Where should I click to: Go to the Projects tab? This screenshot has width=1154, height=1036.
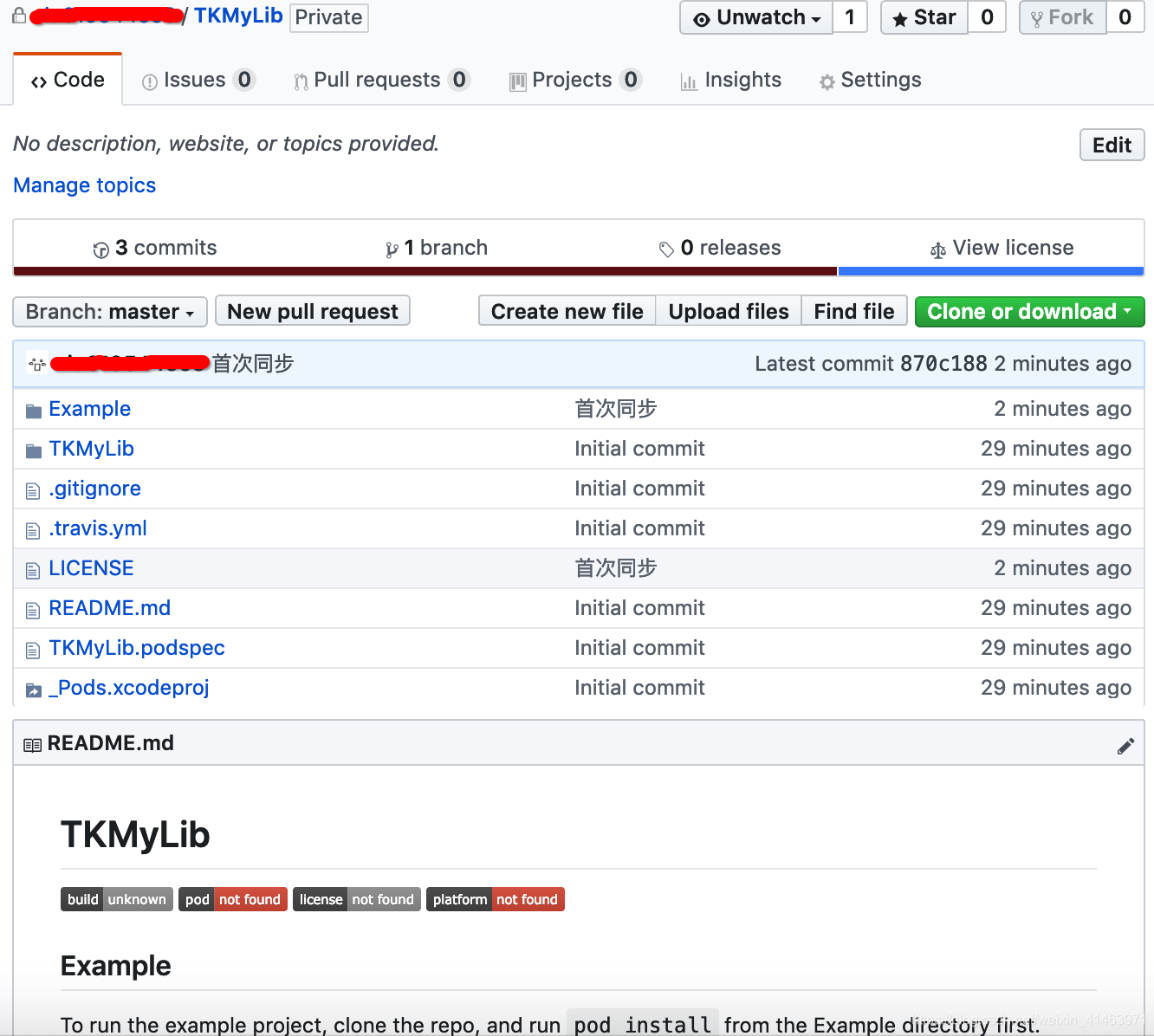click(575, 80)
